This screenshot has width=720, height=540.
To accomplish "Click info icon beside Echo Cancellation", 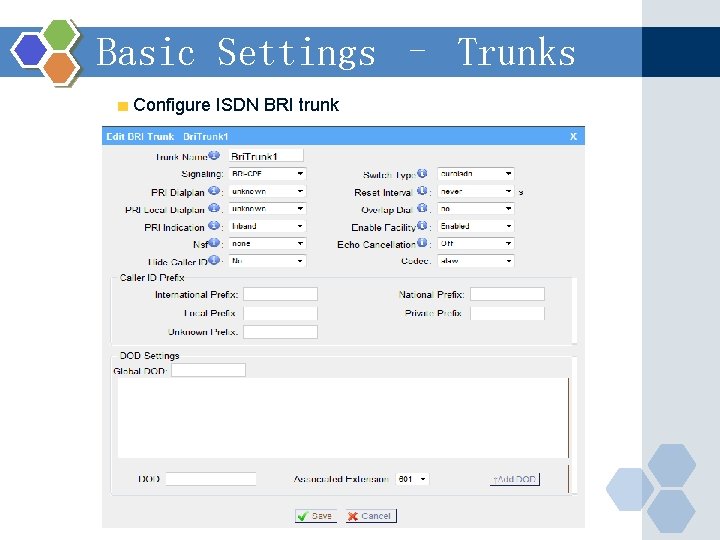I will click(x=422, y=242).
